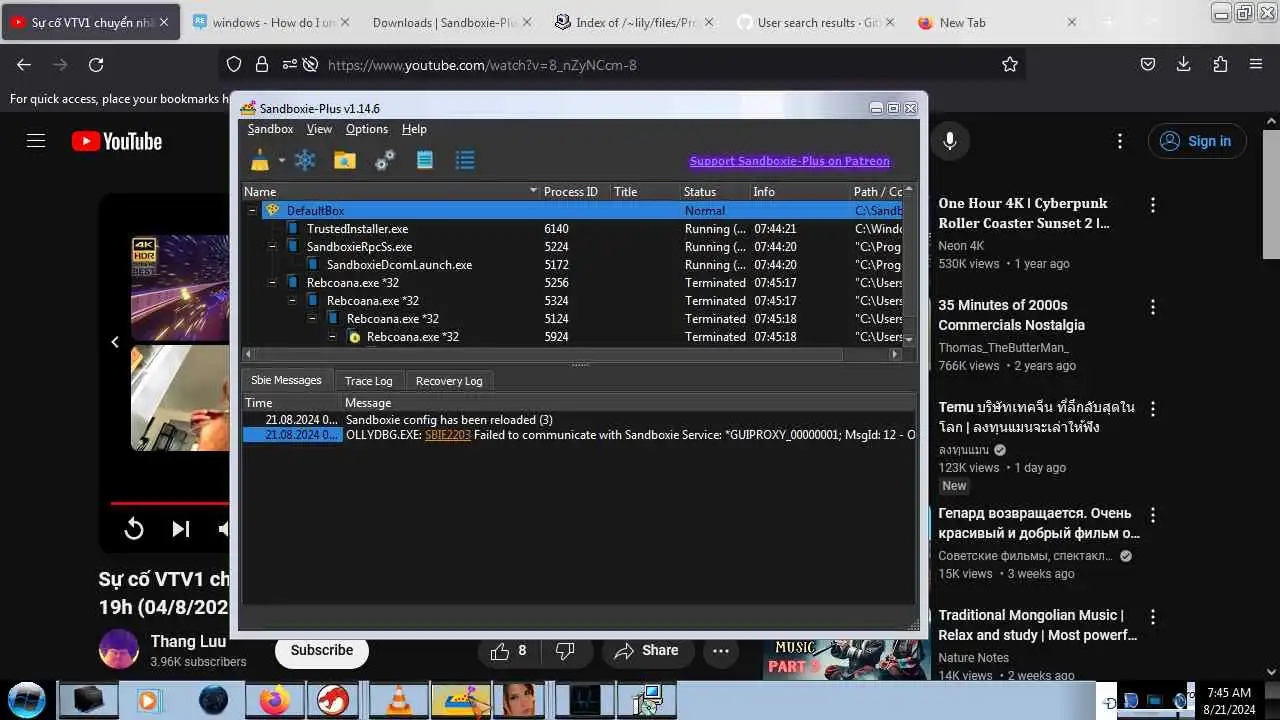The image size is (1280, 720).
Task: Click the Share button under the video
Action: [646, 651]
